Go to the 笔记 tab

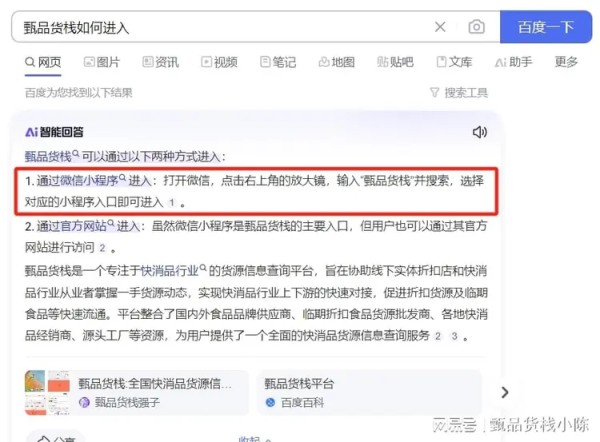pos(278,62)
